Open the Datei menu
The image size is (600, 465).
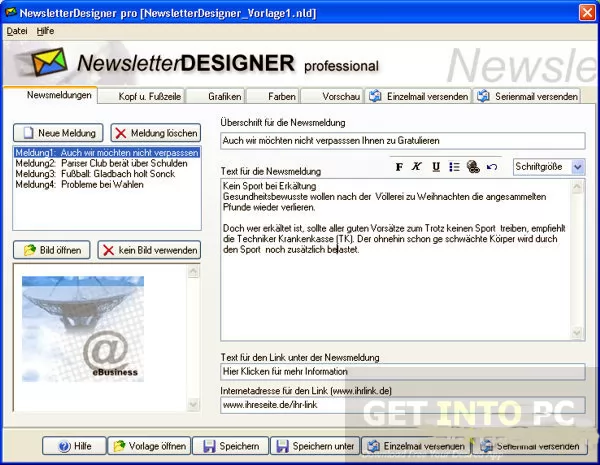17,31
